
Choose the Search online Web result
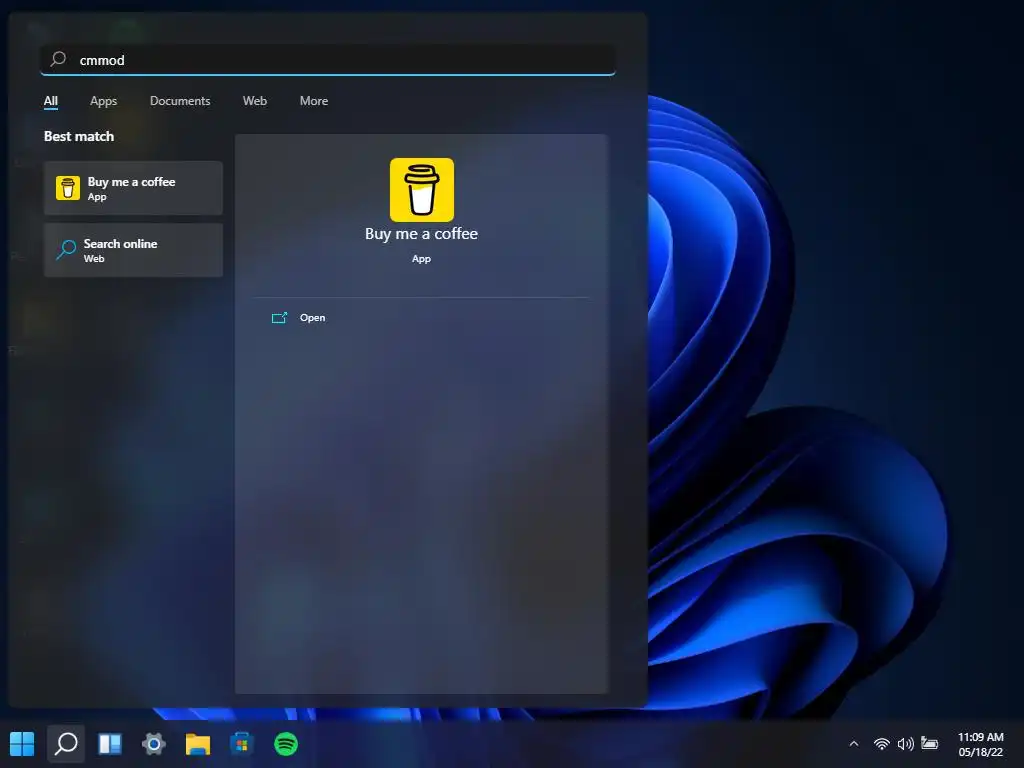(x=133, y=250)
